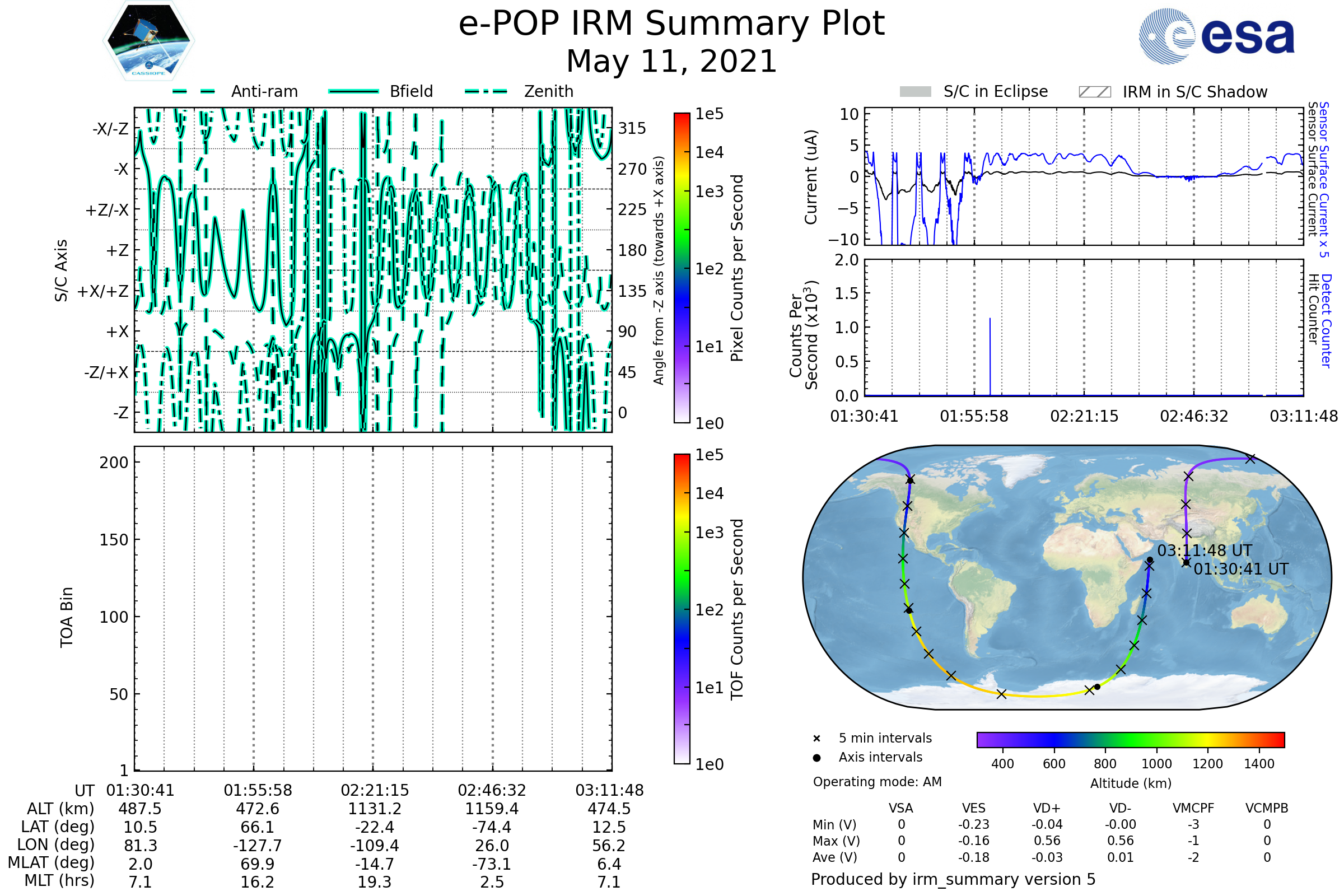Click the Bfield solid line legend marker
Screen dimensions: 1344x896
(353, 91)
